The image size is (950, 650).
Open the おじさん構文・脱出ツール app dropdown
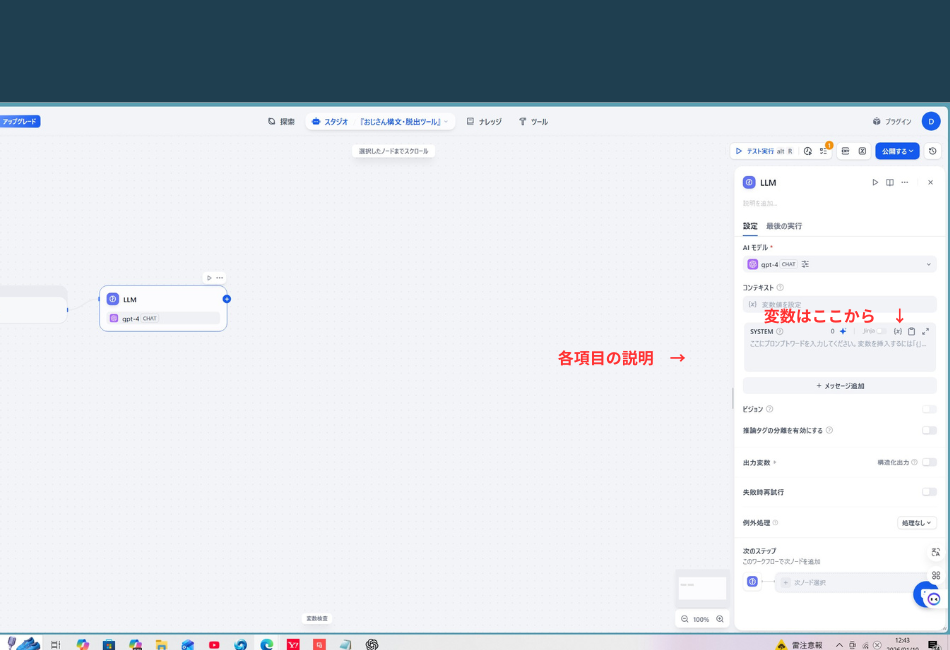click(x=400, y=121)
